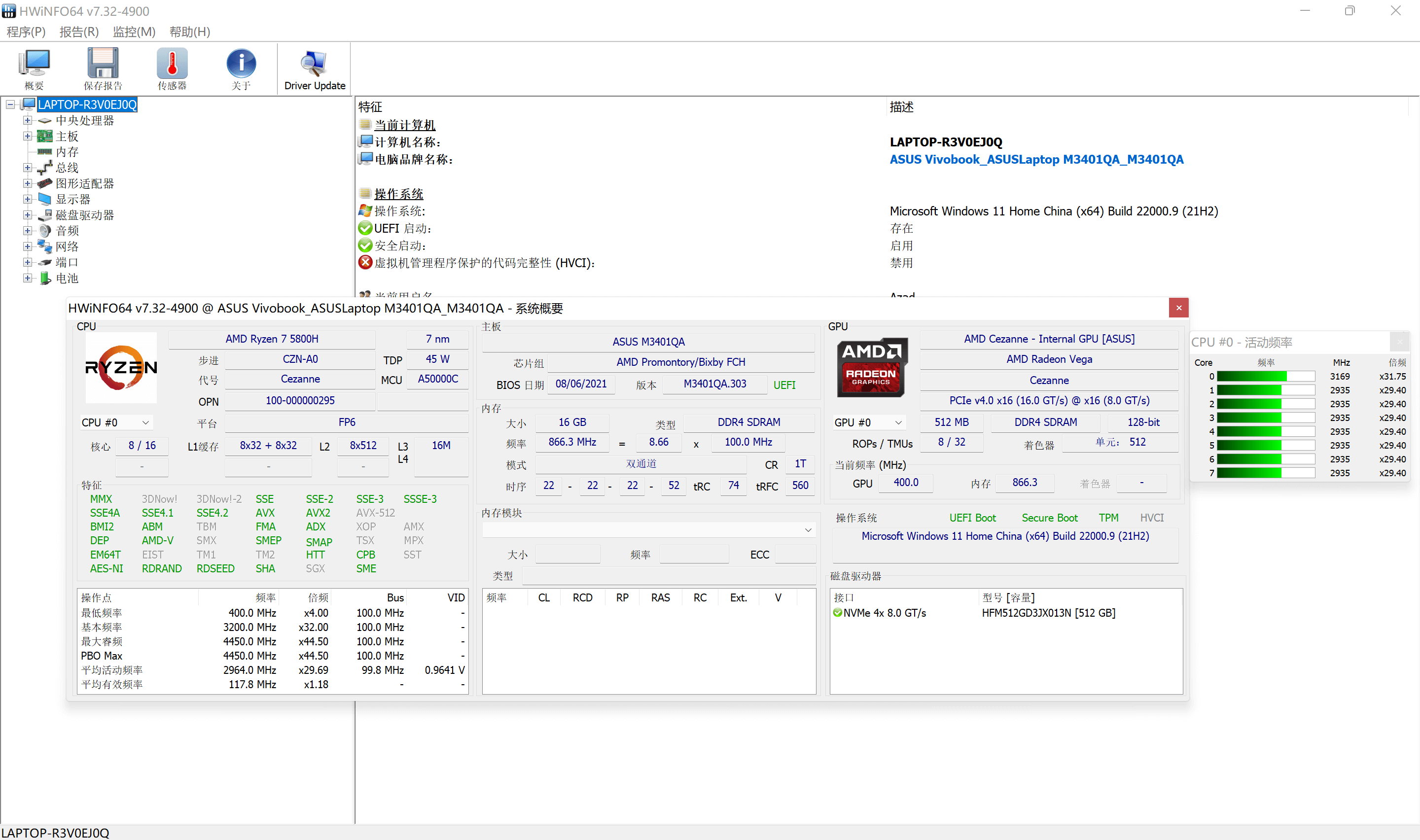Click the Ryzen logo in CPU panel
Screen dimensions: 1420x840
pyautogui.click(x=120, y=367)
